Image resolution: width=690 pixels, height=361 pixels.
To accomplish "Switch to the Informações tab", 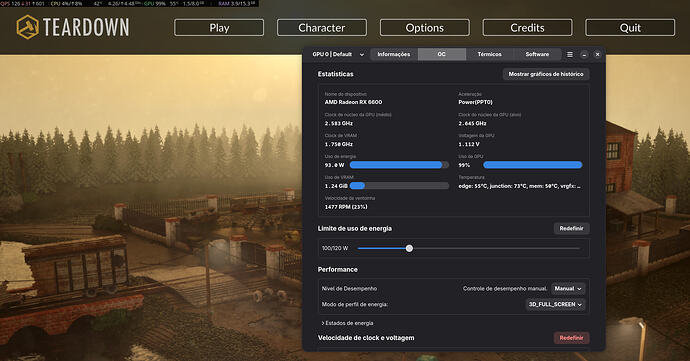I will [x=393, y=54].
